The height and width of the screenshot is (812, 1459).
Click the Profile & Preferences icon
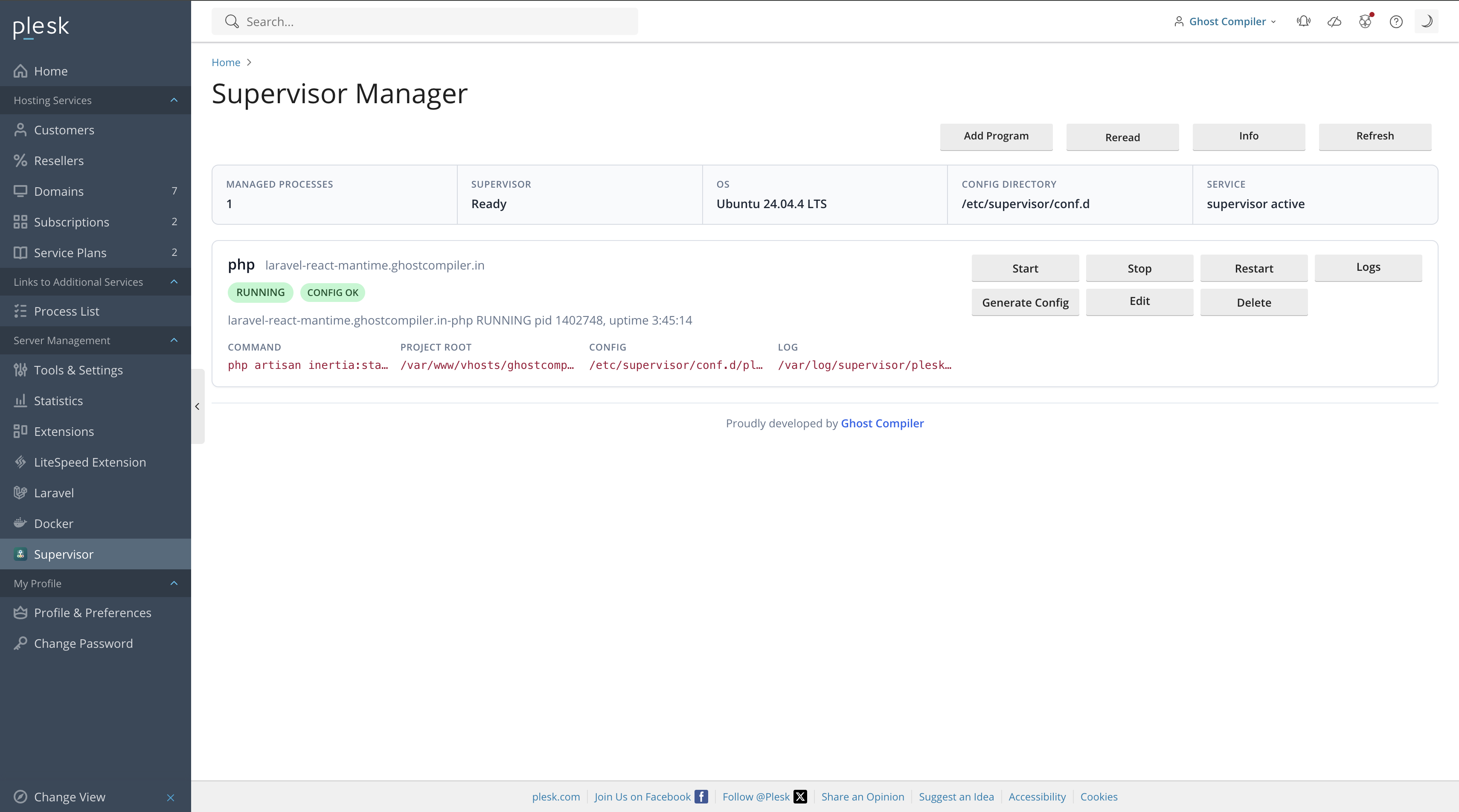click(x=20, y=613)
